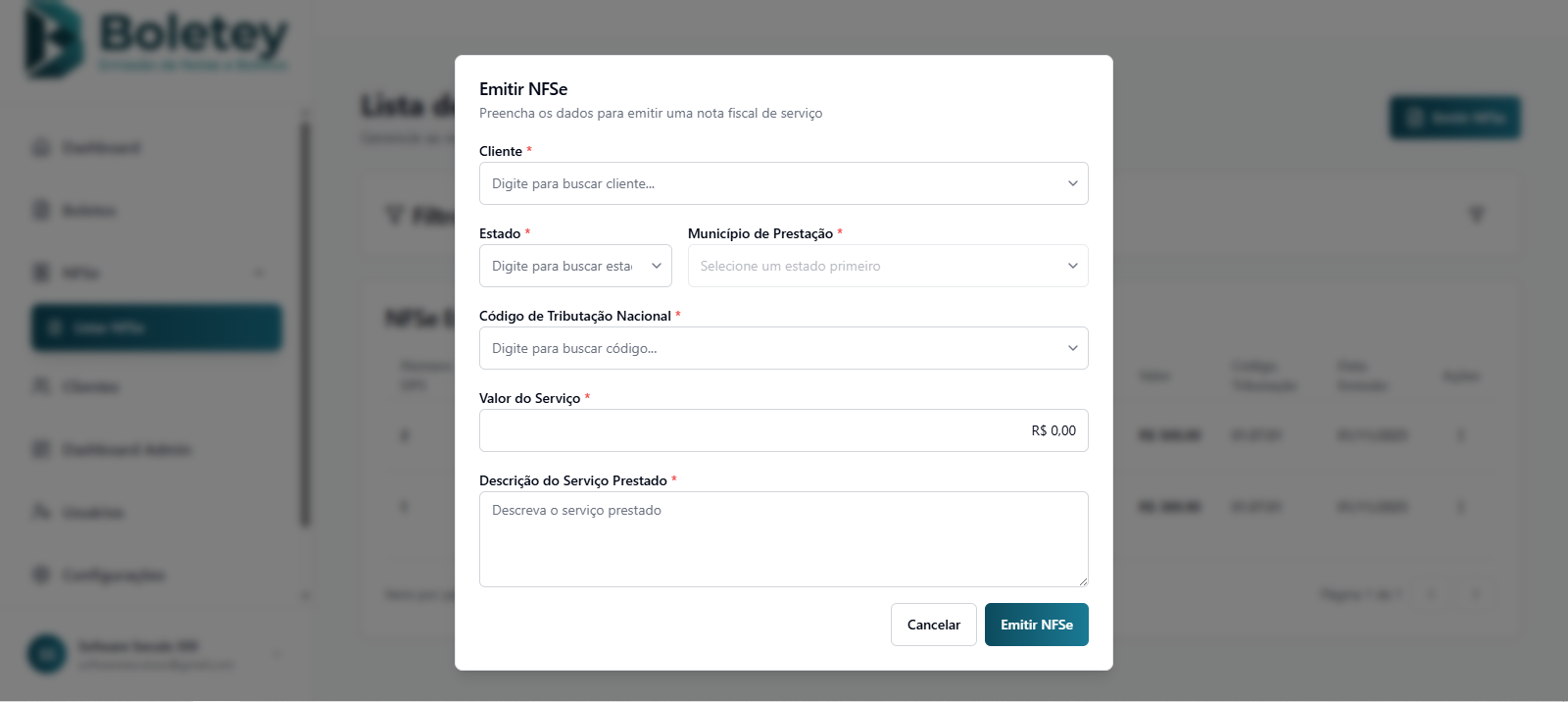1568x702 pixels.
Task: Cancel the Emitir NFSe dialog
Action: tap(933, 625)
